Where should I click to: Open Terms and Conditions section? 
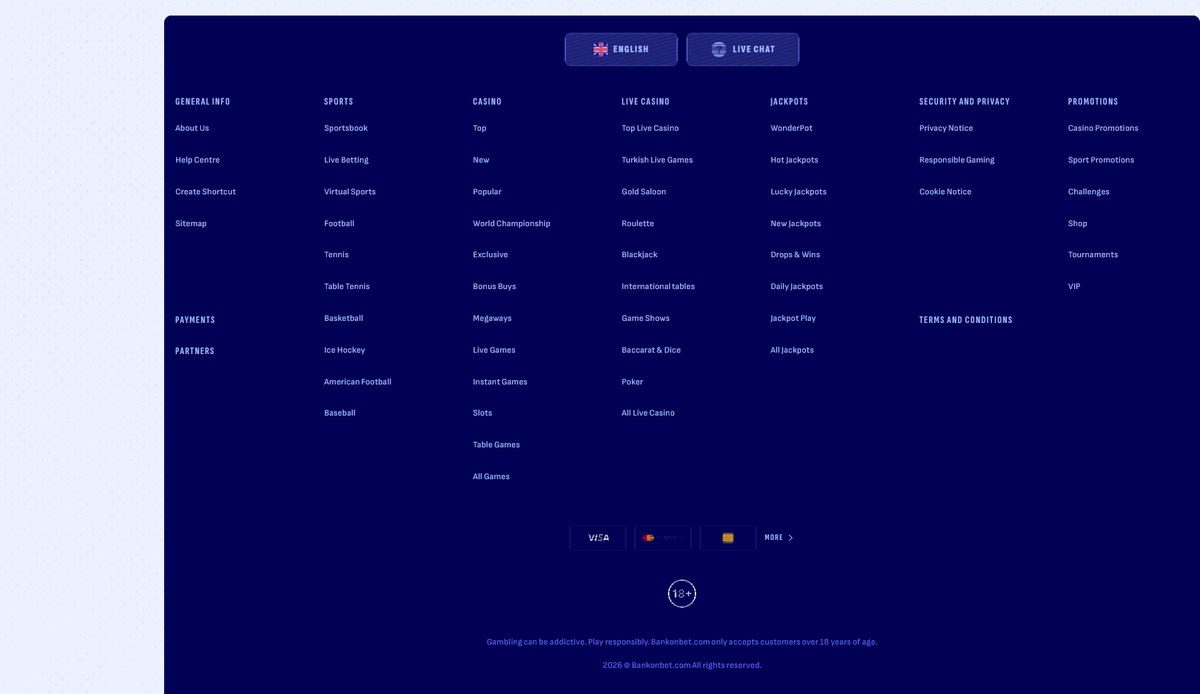click(966, 320)
